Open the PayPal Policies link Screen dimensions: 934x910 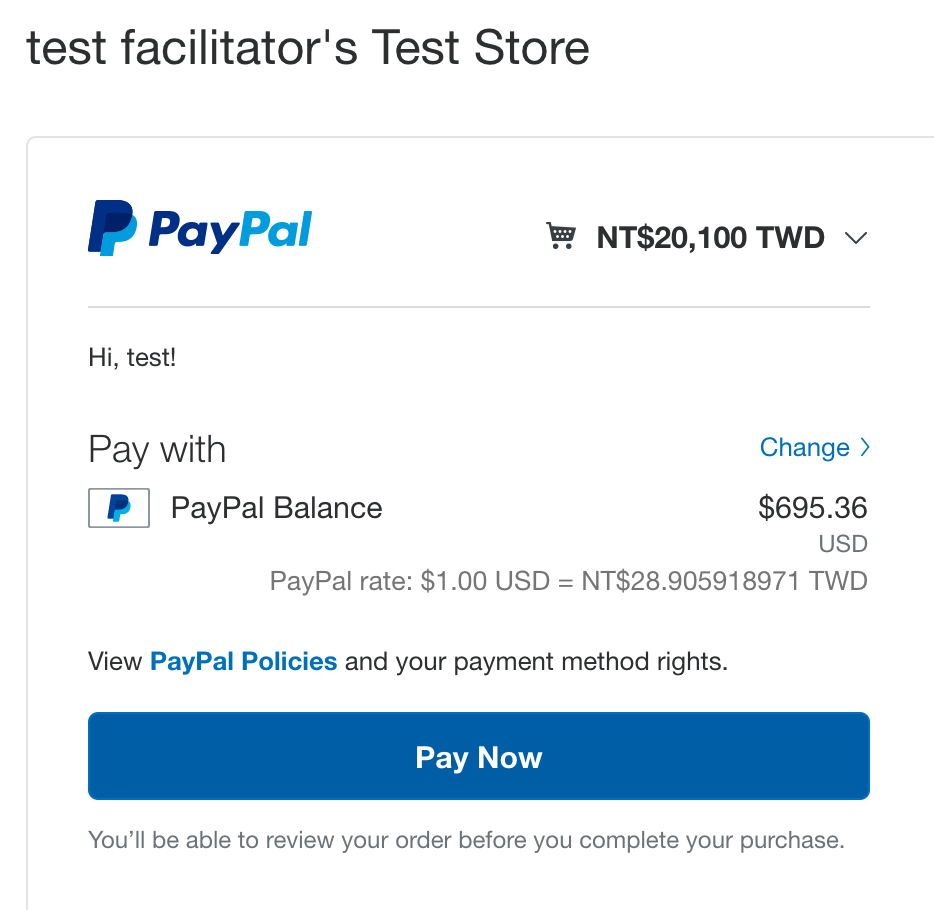pyautogui.click(x=244, y=662)
